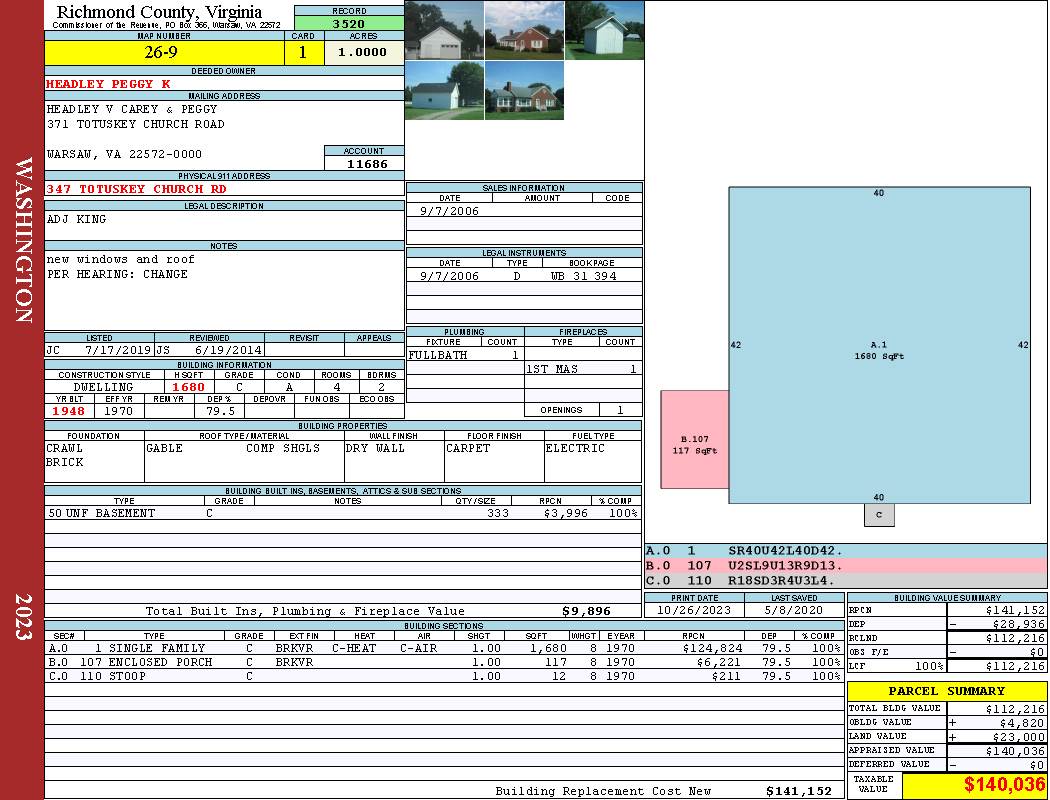Click the yellow map number 26-9 field

coord(164,52)
